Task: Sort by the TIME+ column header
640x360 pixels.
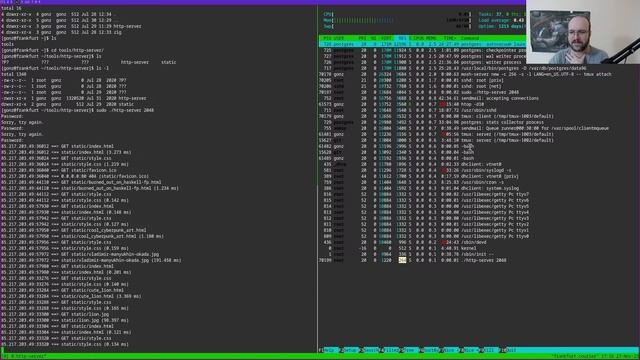Action: pos(449,38)
